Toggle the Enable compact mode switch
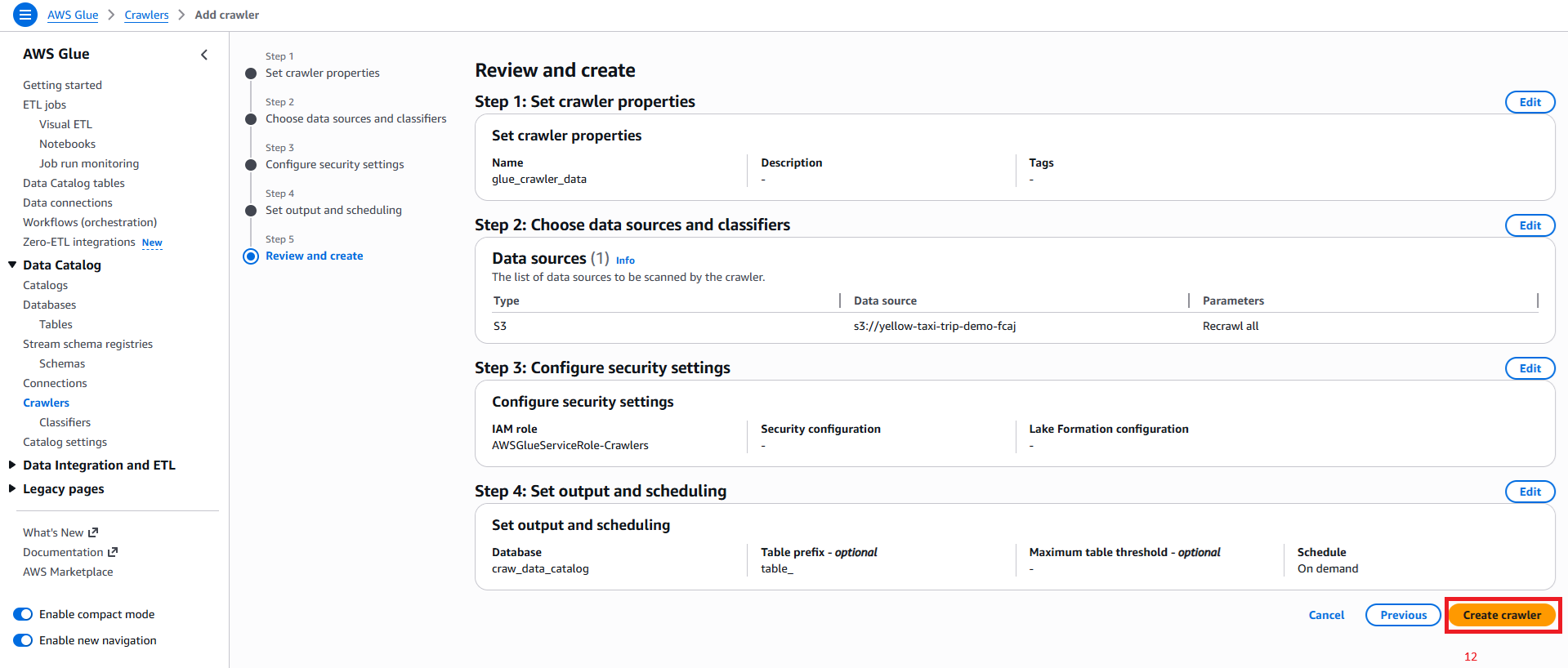1568x668 pixels. pos(23,614)
